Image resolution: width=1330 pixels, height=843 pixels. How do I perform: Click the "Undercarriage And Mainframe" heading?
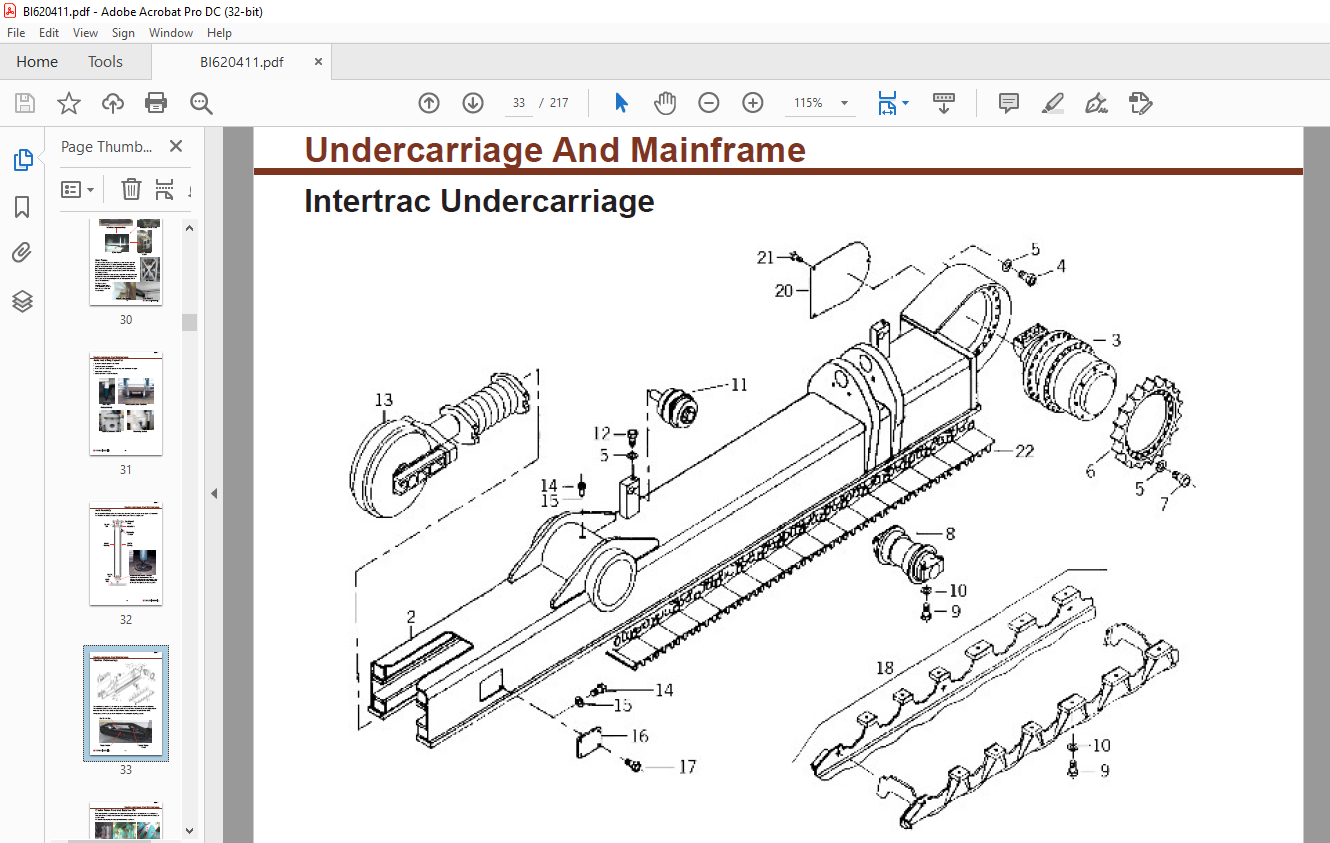tap(555, 150)
